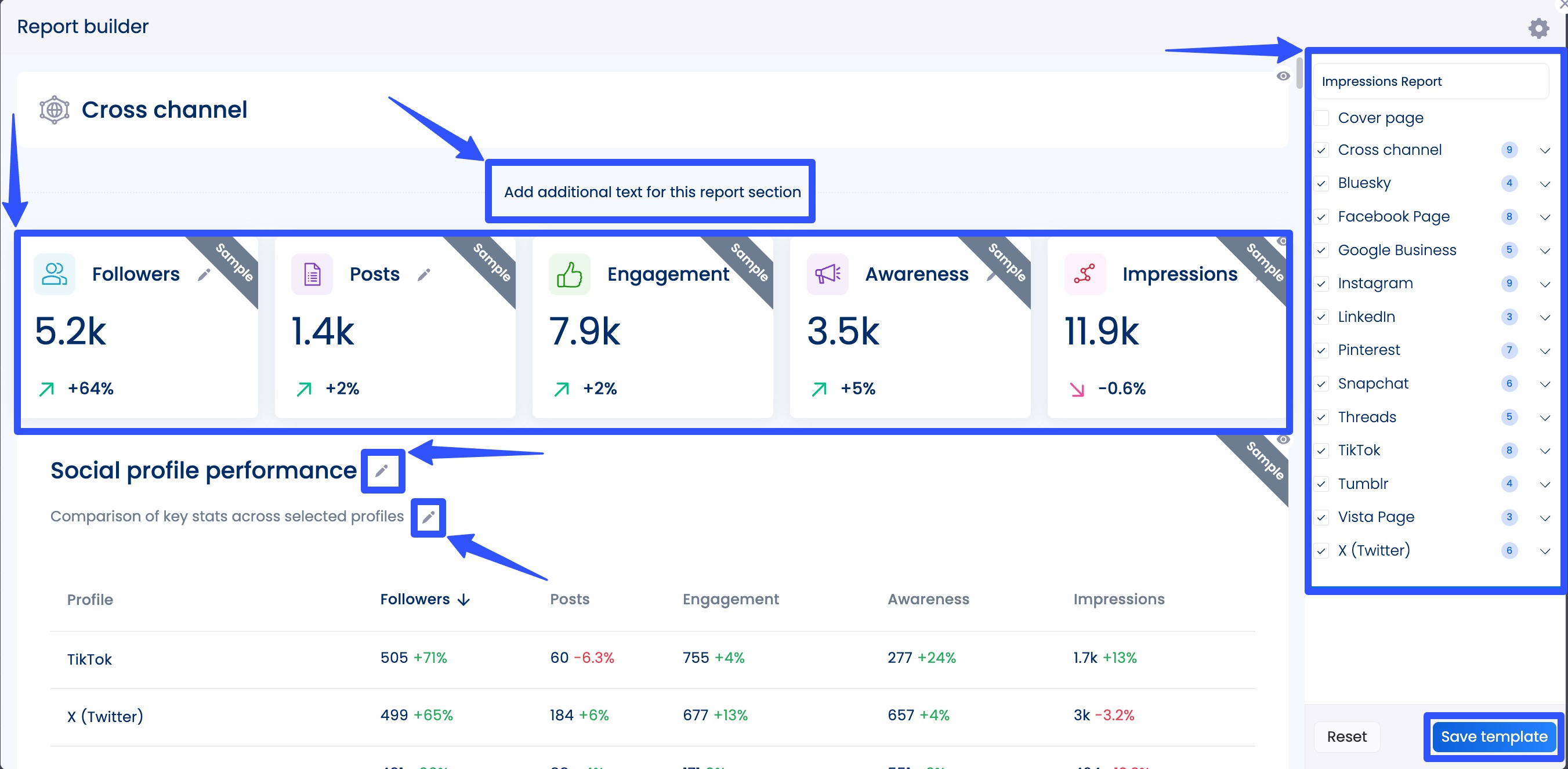The image size is (1568, 769).
Task: Click the Followers people icon
Action: [x=53, y=274]
